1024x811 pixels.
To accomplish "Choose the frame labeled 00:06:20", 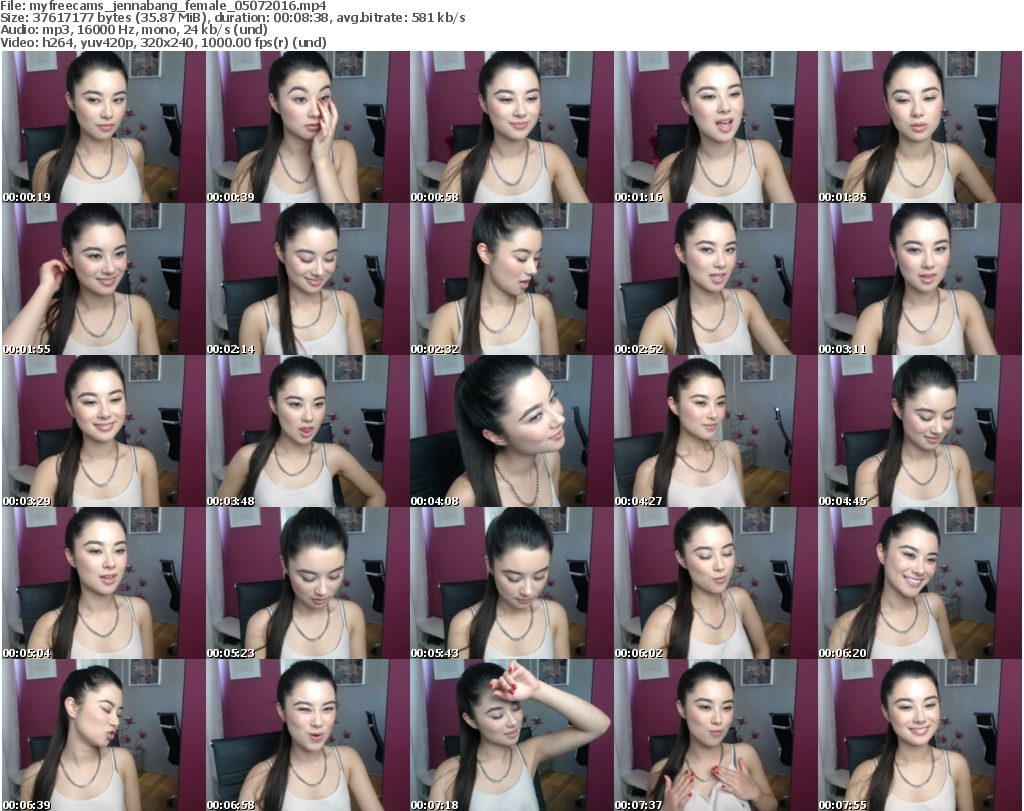I will pyautogui.click(x=920, y=583).
